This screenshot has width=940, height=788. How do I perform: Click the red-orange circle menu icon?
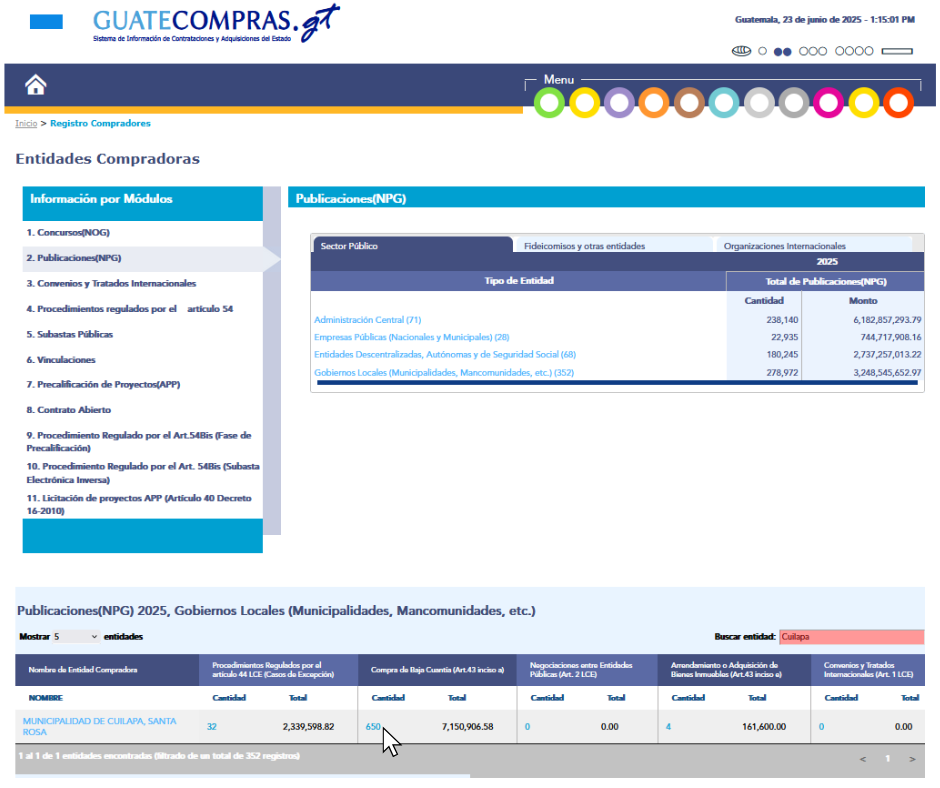899,103
